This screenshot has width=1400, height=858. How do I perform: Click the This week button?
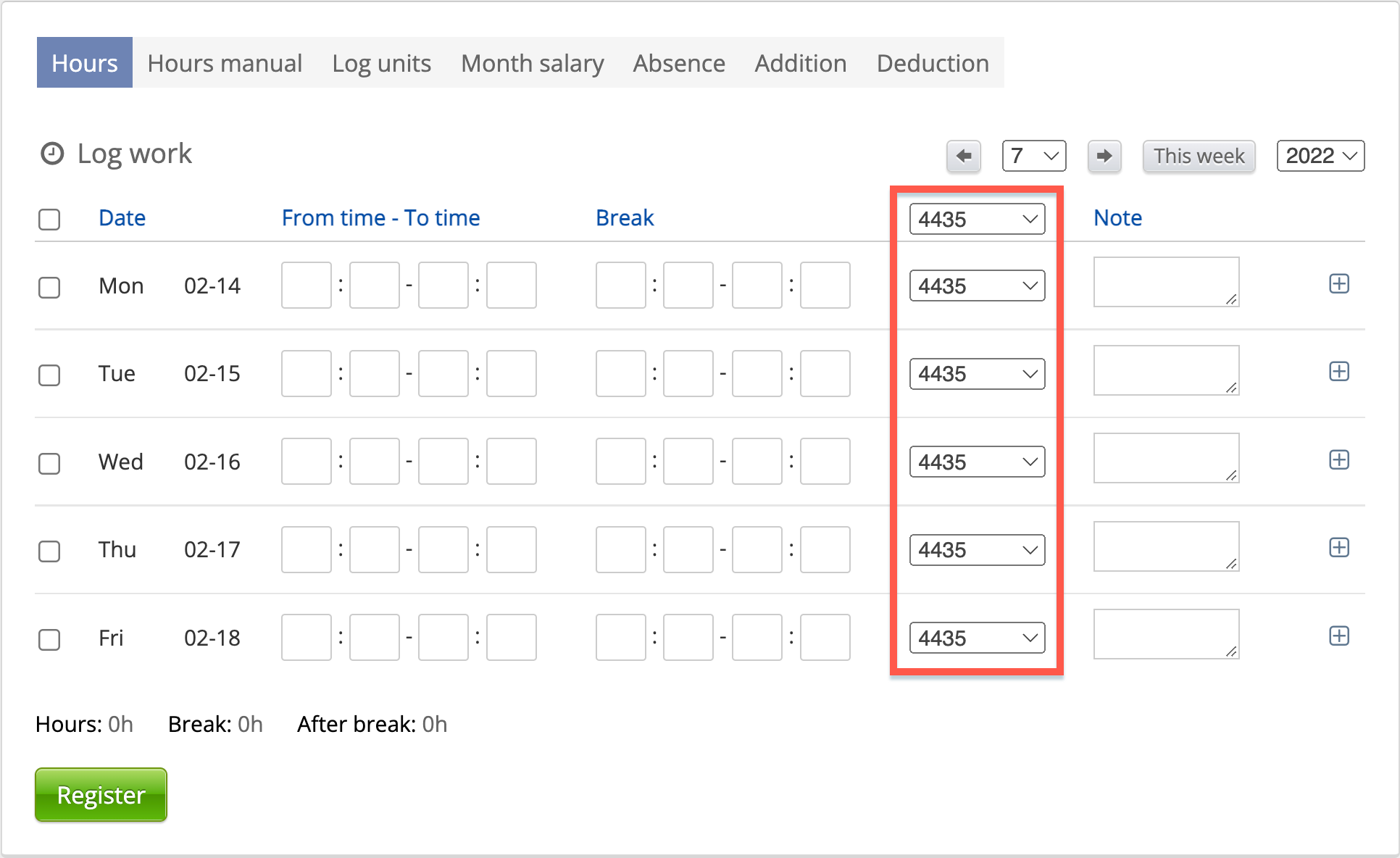(x=1198, y=156)
